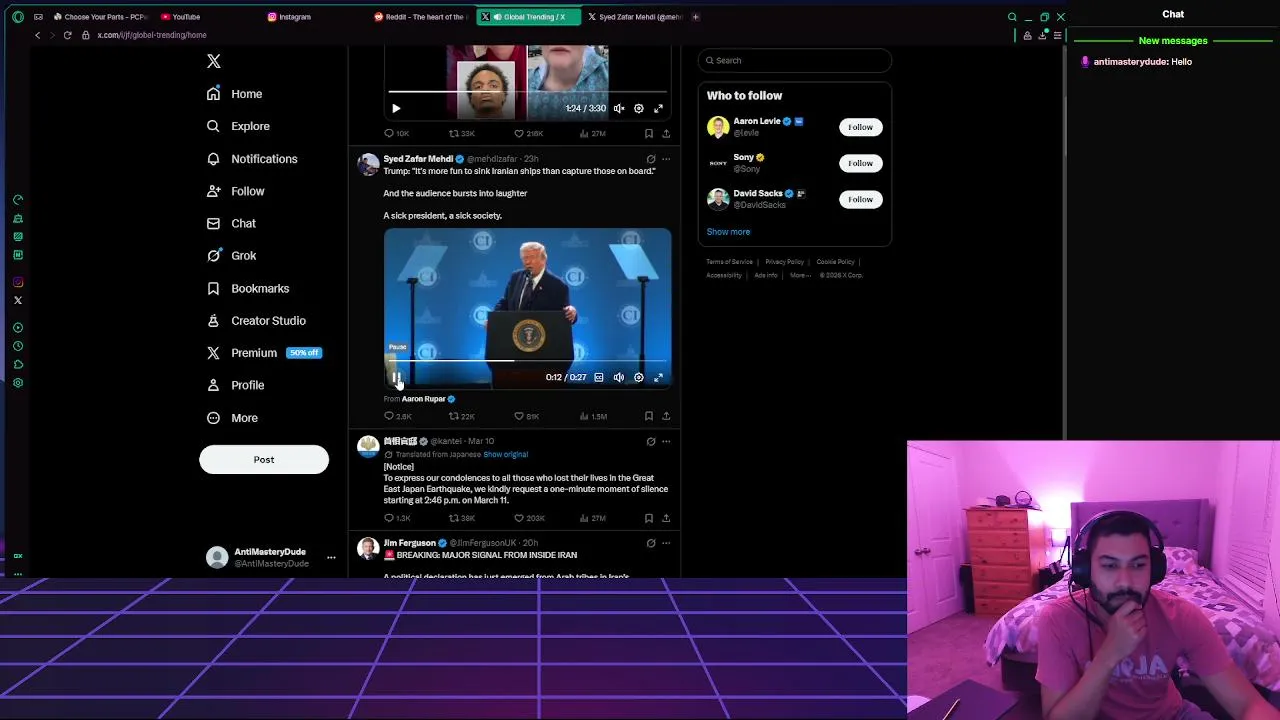Open more options on Syed Zafar Mehdi post

666,159
